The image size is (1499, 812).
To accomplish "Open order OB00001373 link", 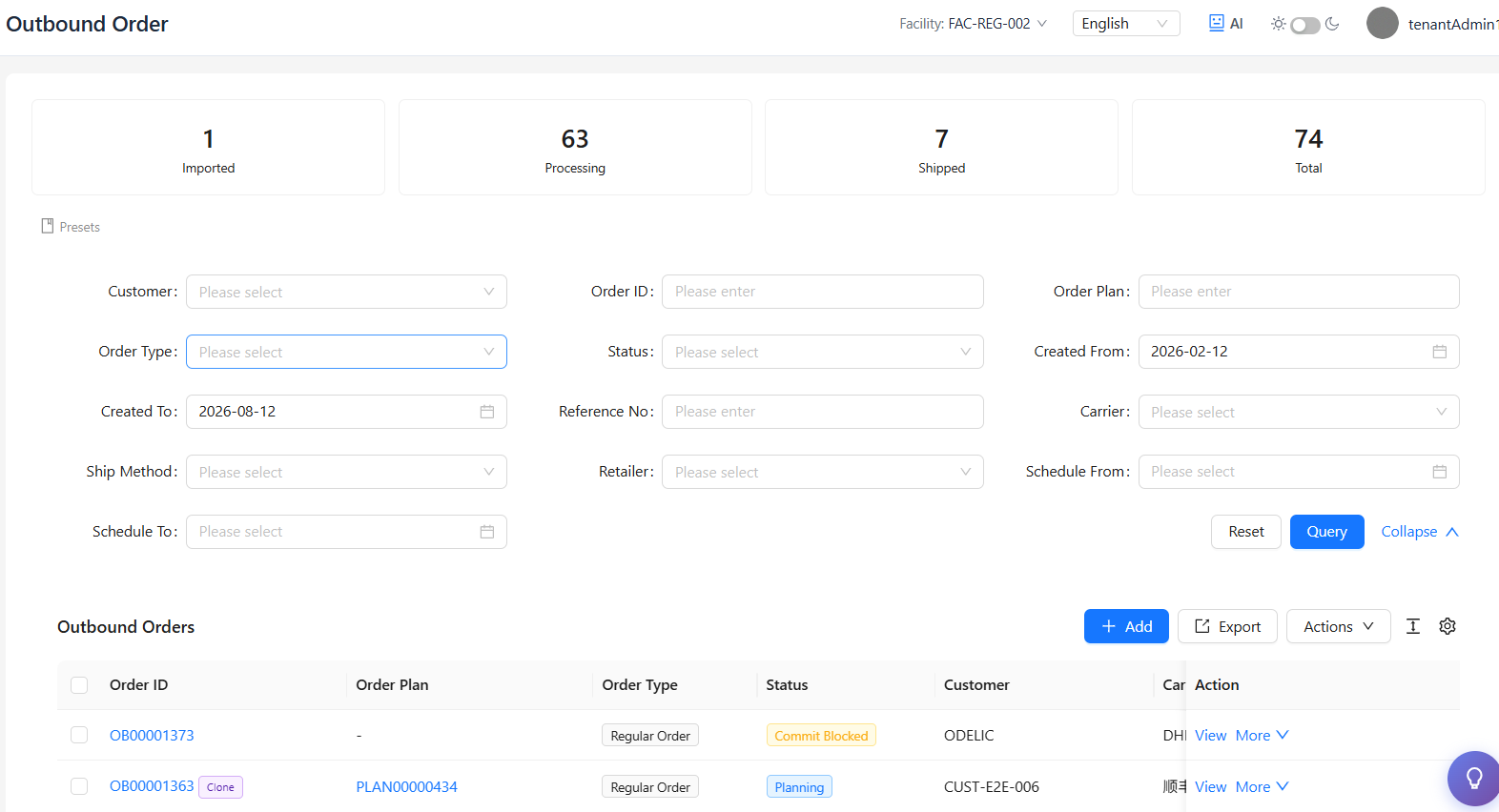I will (152, 735).
